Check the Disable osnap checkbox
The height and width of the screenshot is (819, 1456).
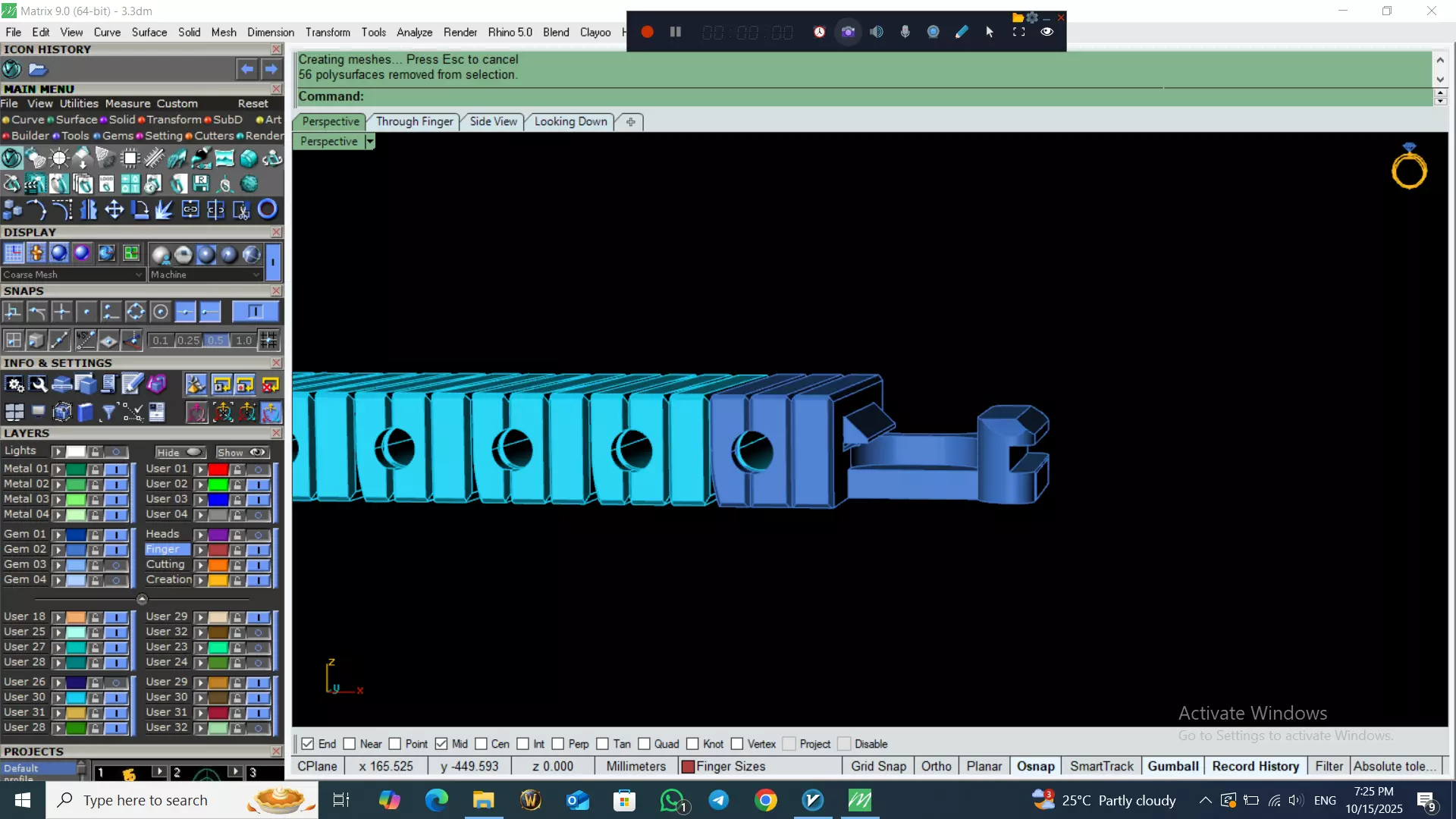[x=844, y=744]
